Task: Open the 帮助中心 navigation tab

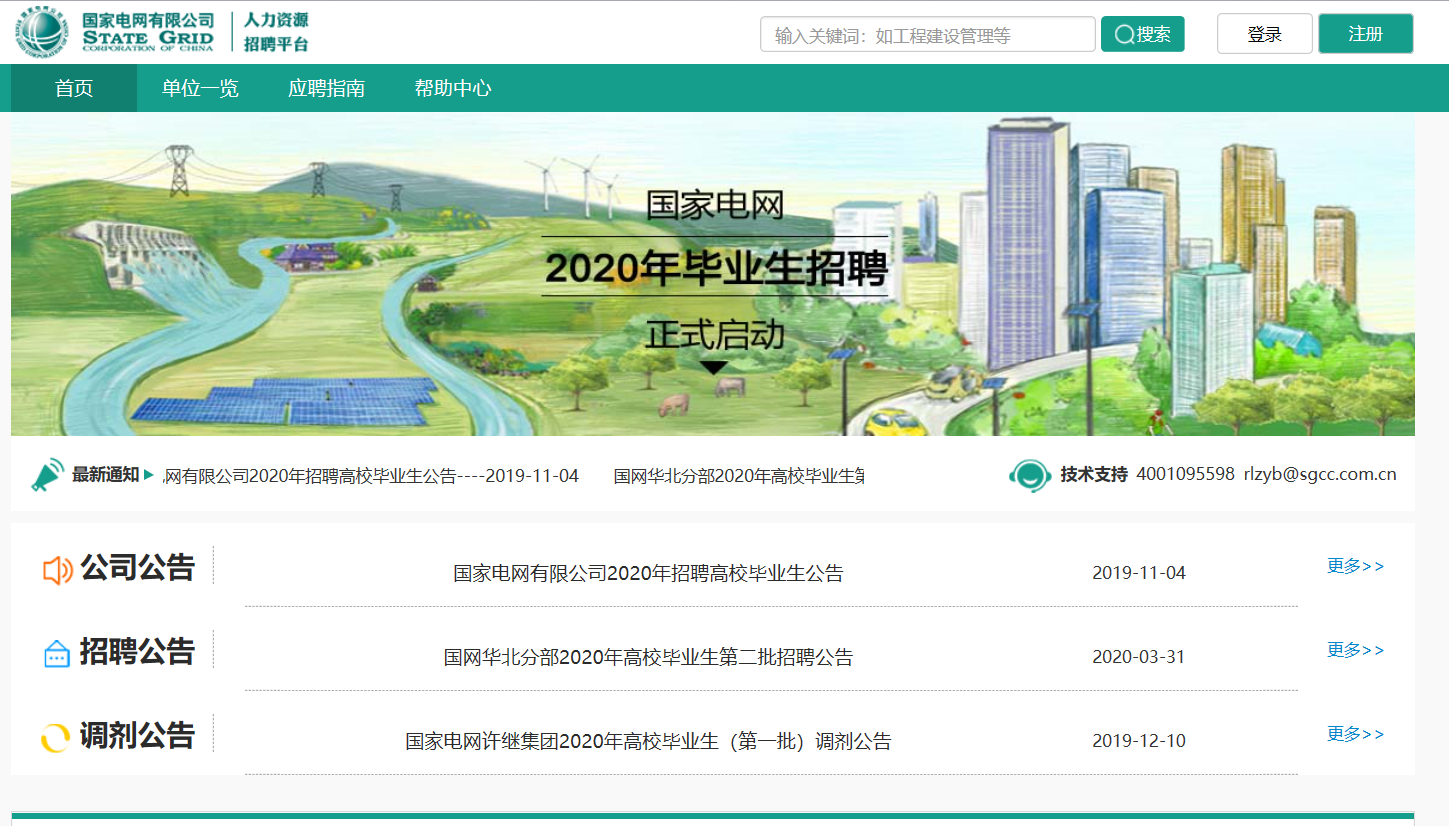Action: click(453, 88)
